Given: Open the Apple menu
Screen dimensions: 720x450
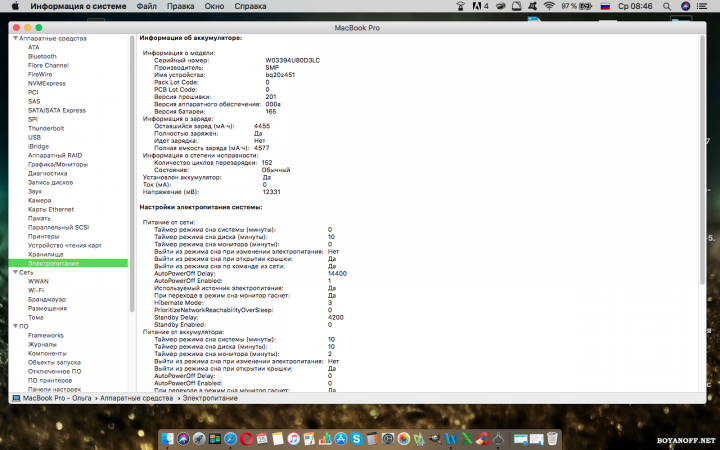Looking at the screenshot, I should [x=15, y=6].
